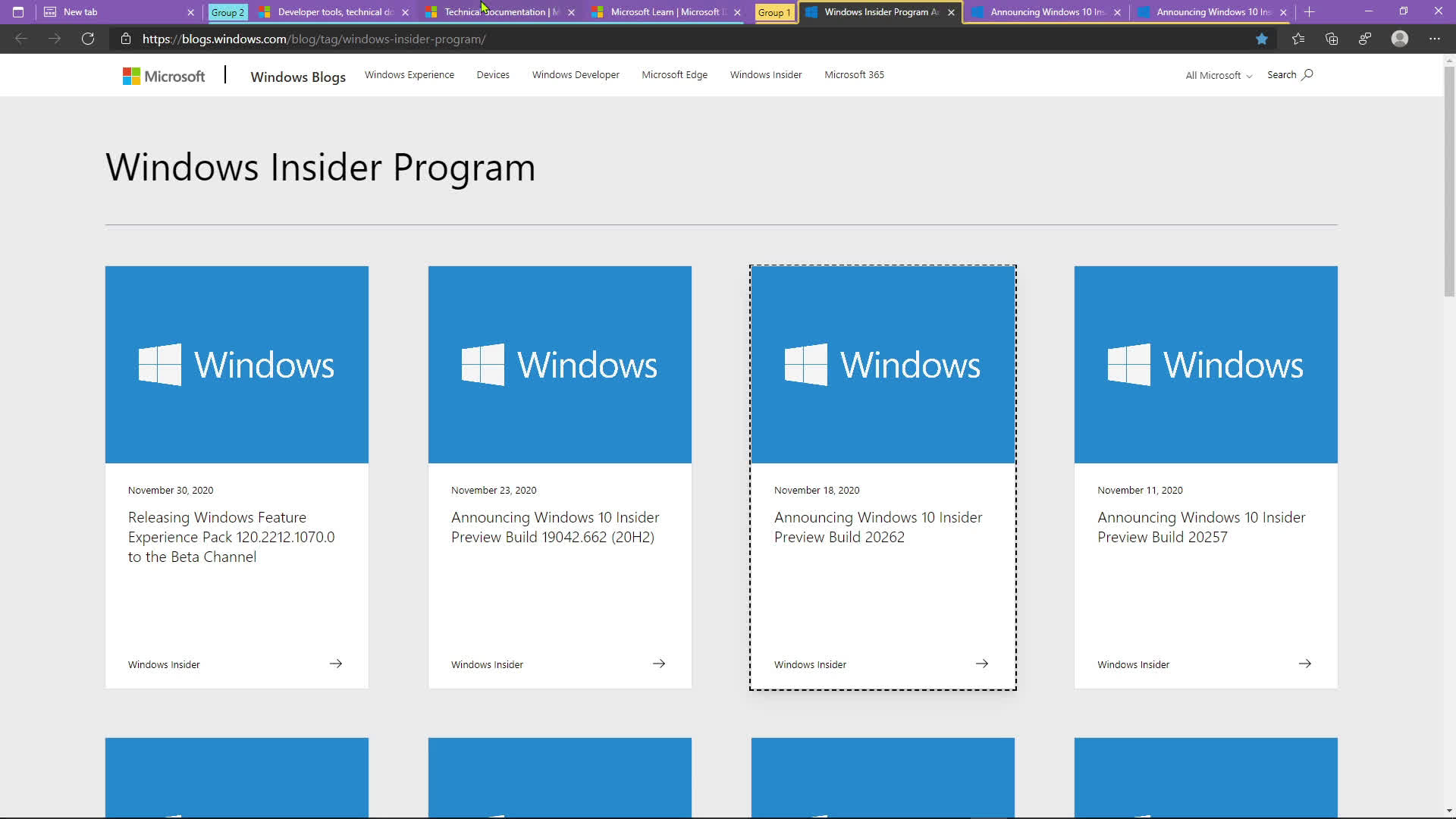This screenshot has height=819, width=1456.
Task: Open Windows Developer nav menu item
Action: click(x=576, y=74)
